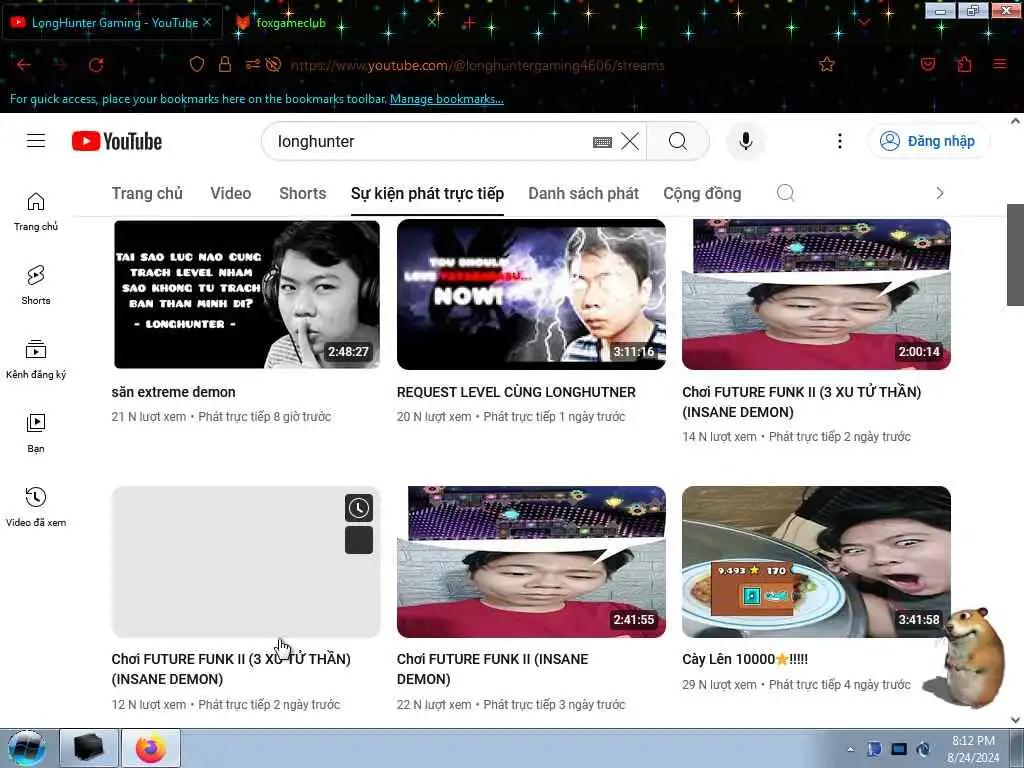The image size is (1024, 768).
Task: Click the search magnifier button
Action: coord(678,141)
